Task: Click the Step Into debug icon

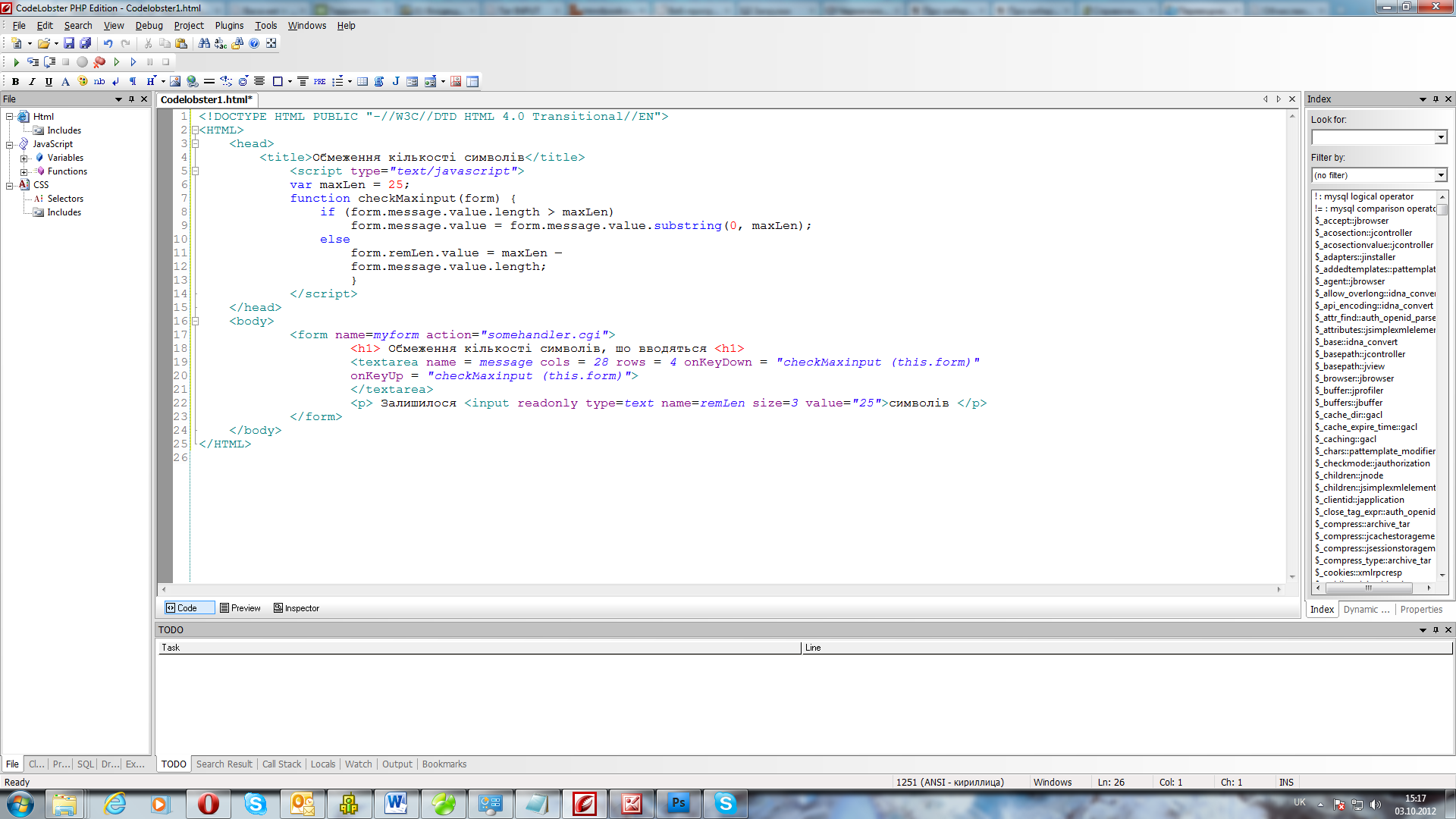Action: (x=33, y=62)
